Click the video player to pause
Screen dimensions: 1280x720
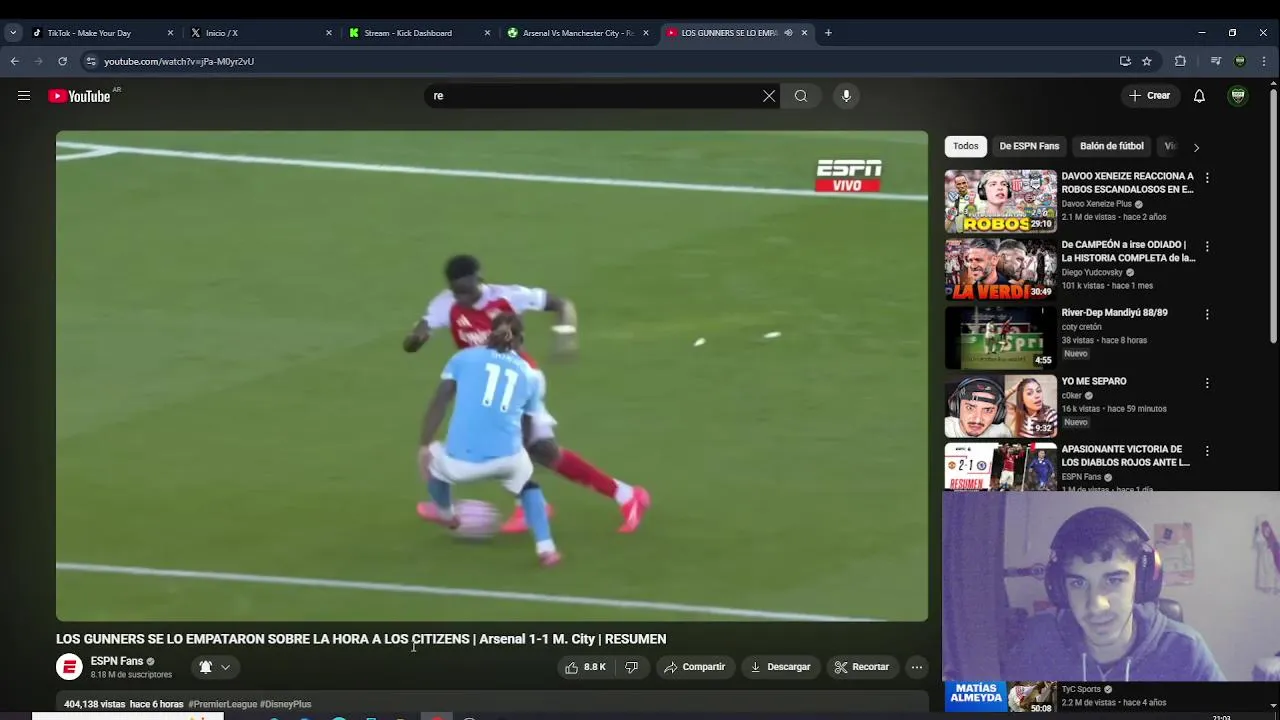pos(492,376)
